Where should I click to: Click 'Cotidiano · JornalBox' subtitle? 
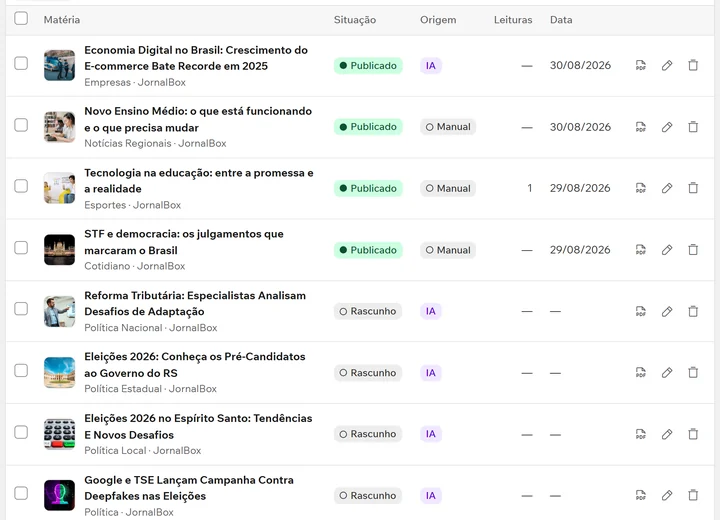135,266
